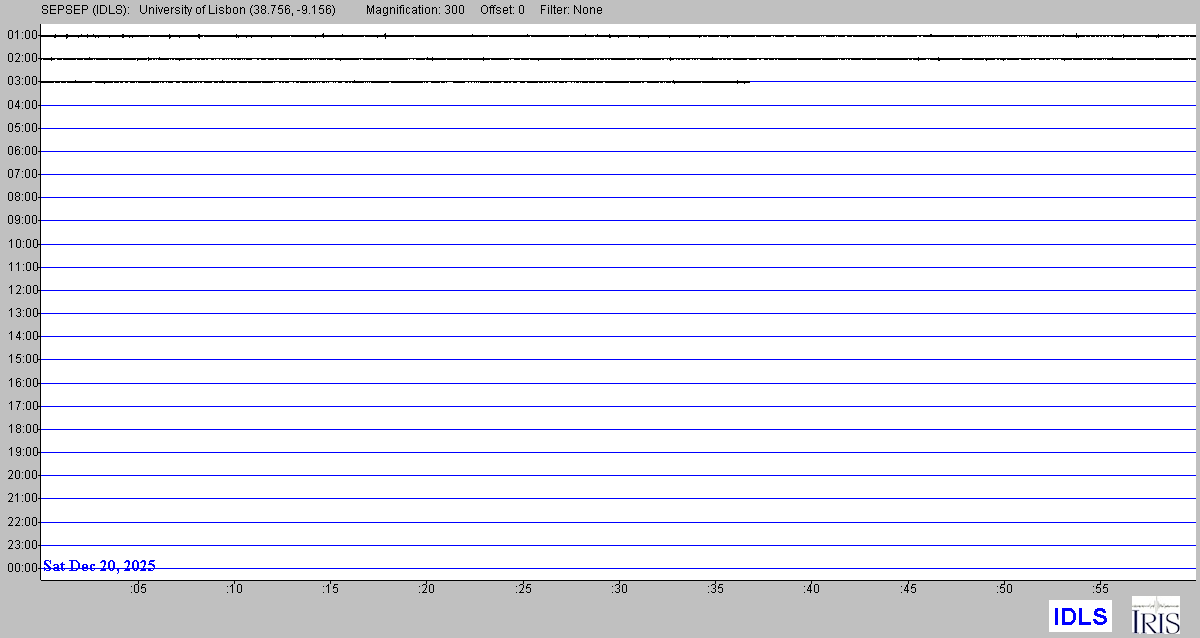Image resolution: width=1200 pixels, height=638 pixels.
Task: Select the 03:00 hour label
Action: pos(22,81)
